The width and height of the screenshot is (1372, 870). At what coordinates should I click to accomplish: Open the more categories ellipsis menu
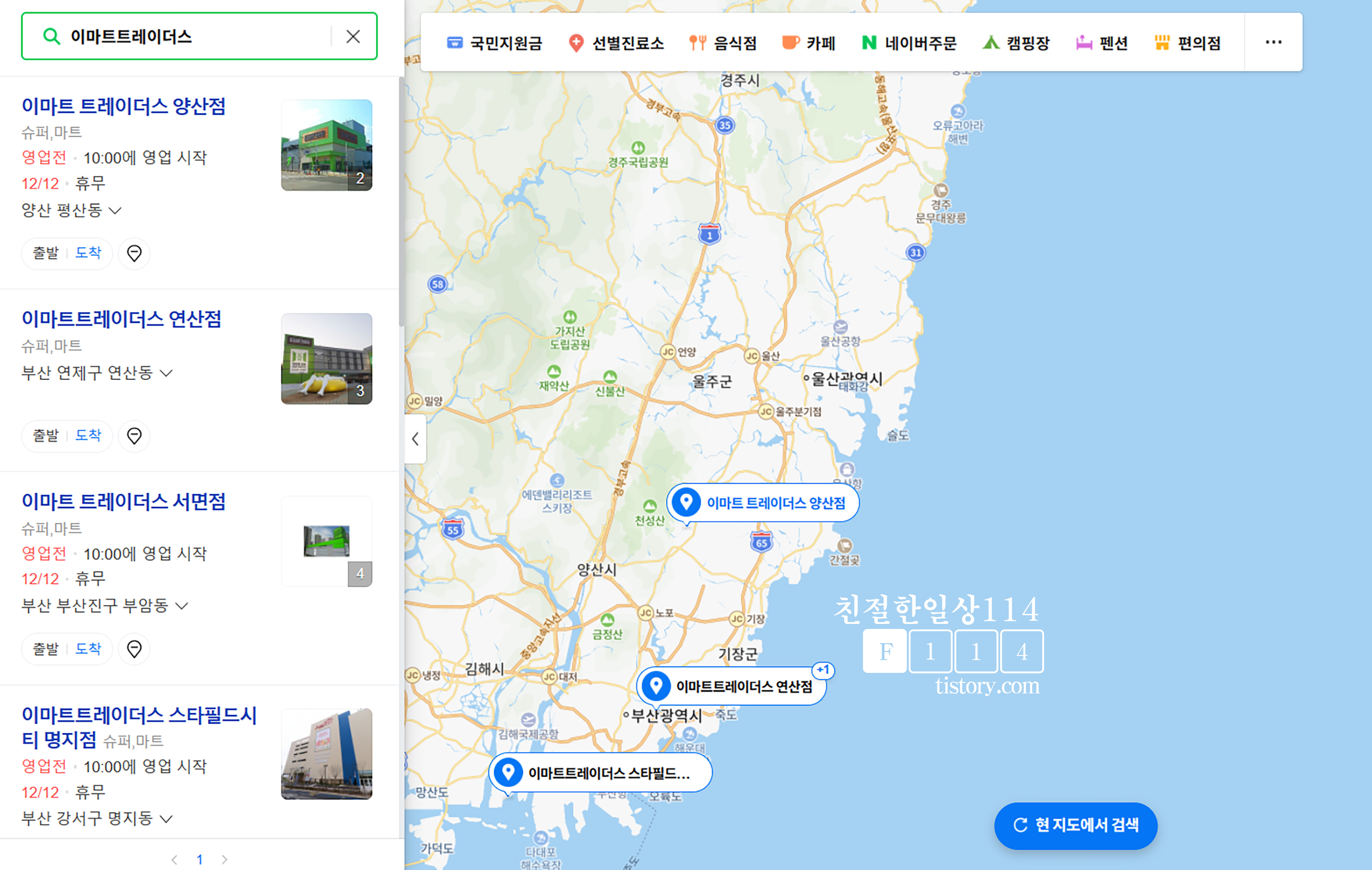click(x=1273, y=42)
